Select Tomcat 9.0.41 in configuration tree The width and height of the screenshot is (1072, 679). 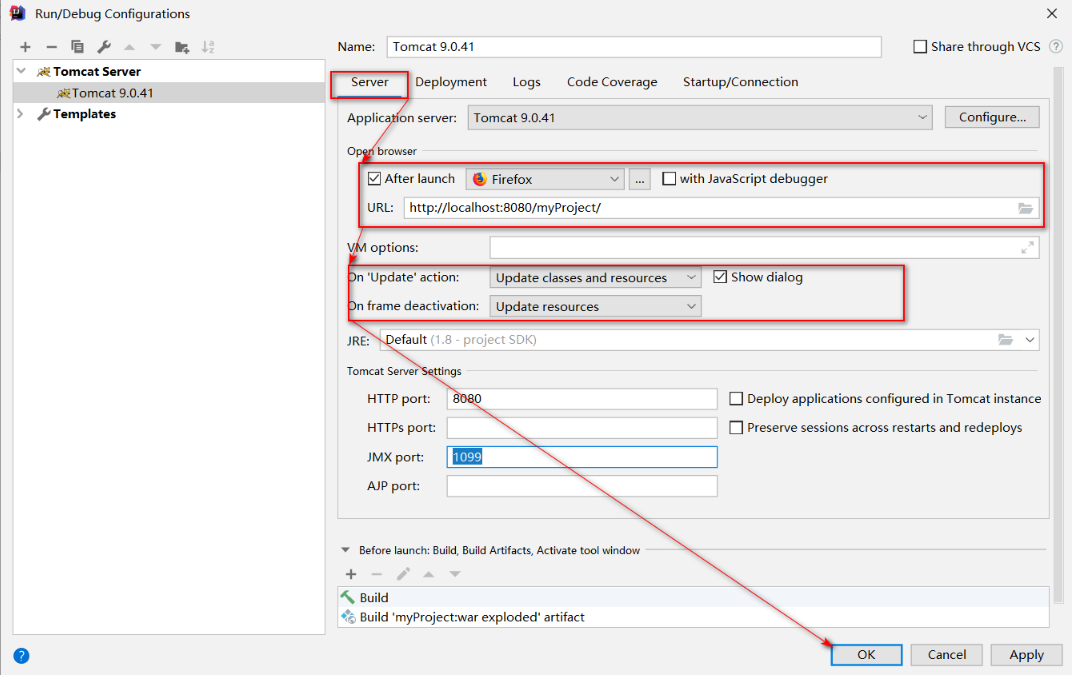click(x=169, y=93)
